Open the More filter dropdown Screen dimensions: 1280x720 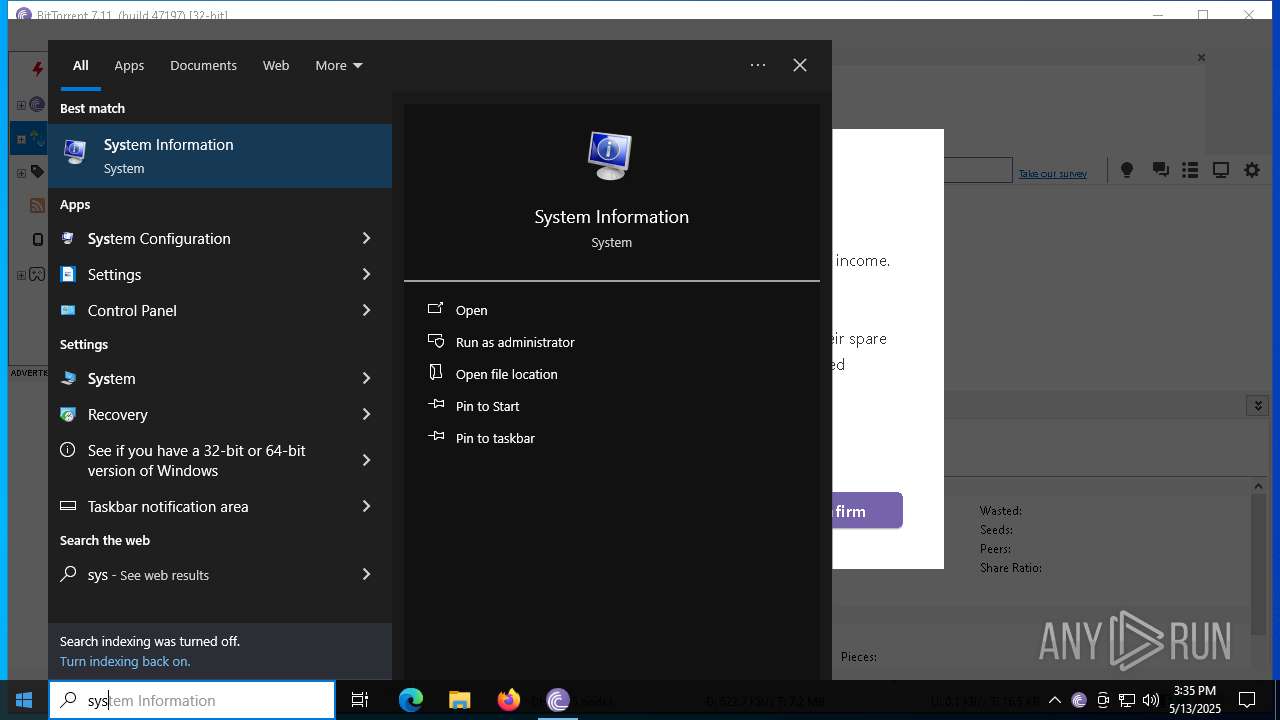pyautogui.click(x=338, y=65)
